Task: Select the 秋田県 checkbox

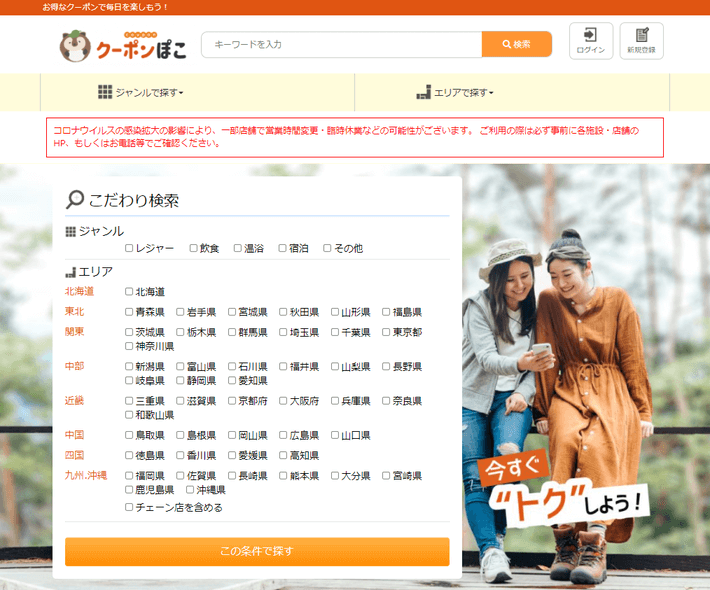Action: point(283,312)
